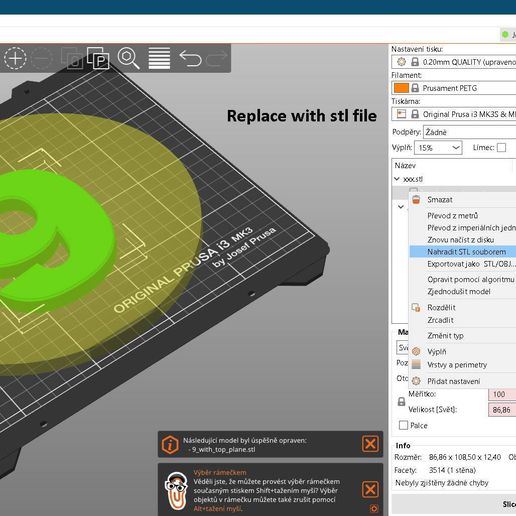Click the greyed Remove instance minus icon
Image resolution: width=516 pixels, height=516 pixels.
[42, 58]
